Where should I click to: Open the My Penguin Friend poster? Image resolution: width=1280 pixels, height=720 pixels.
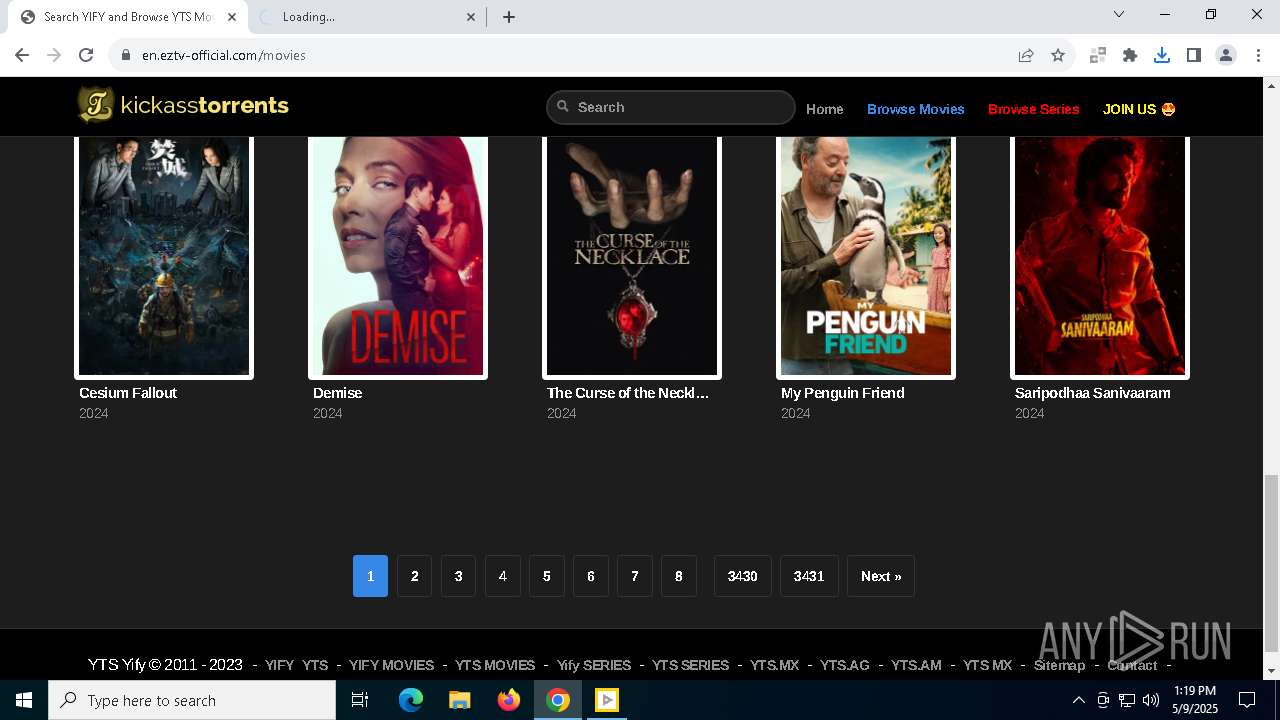[x=866, y=256]
